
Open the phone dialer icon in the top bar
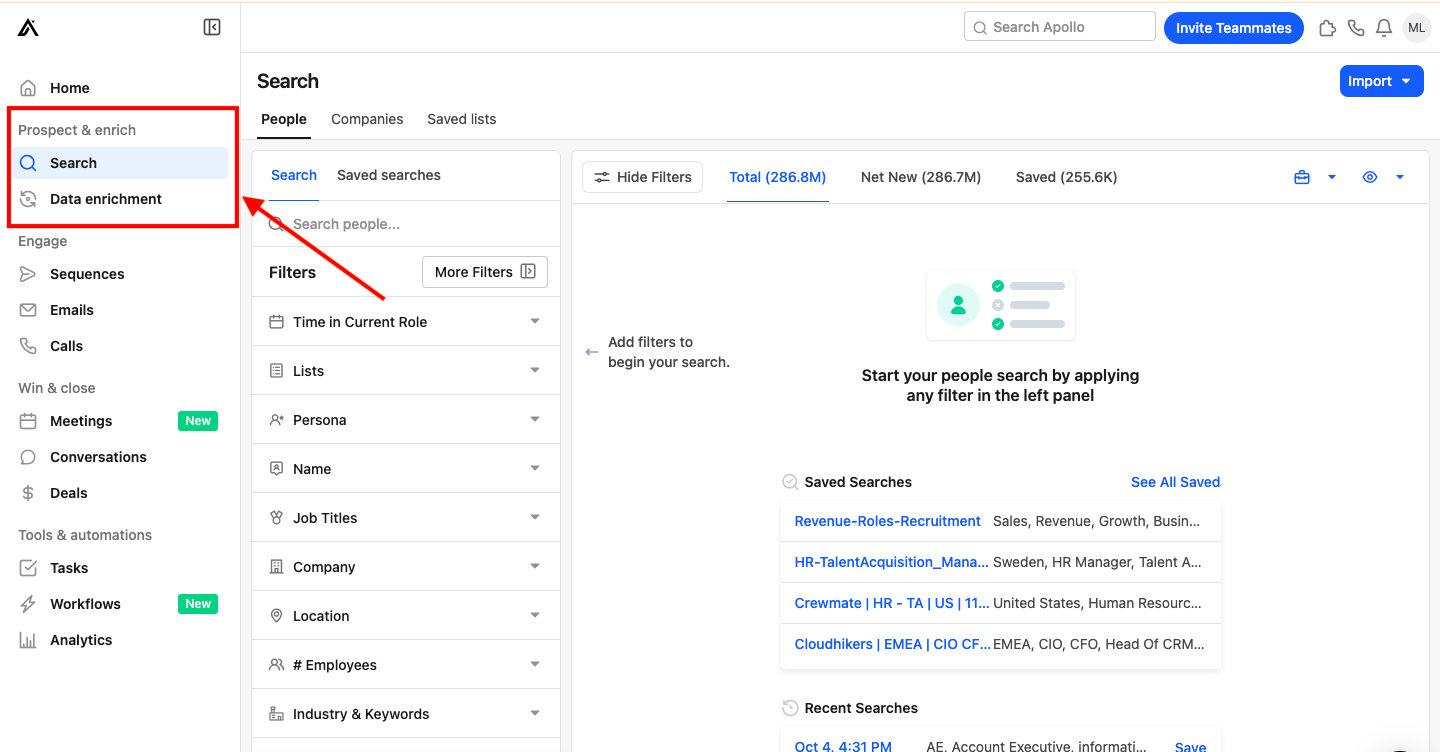pyautogui.click(x=1356, y=28)
